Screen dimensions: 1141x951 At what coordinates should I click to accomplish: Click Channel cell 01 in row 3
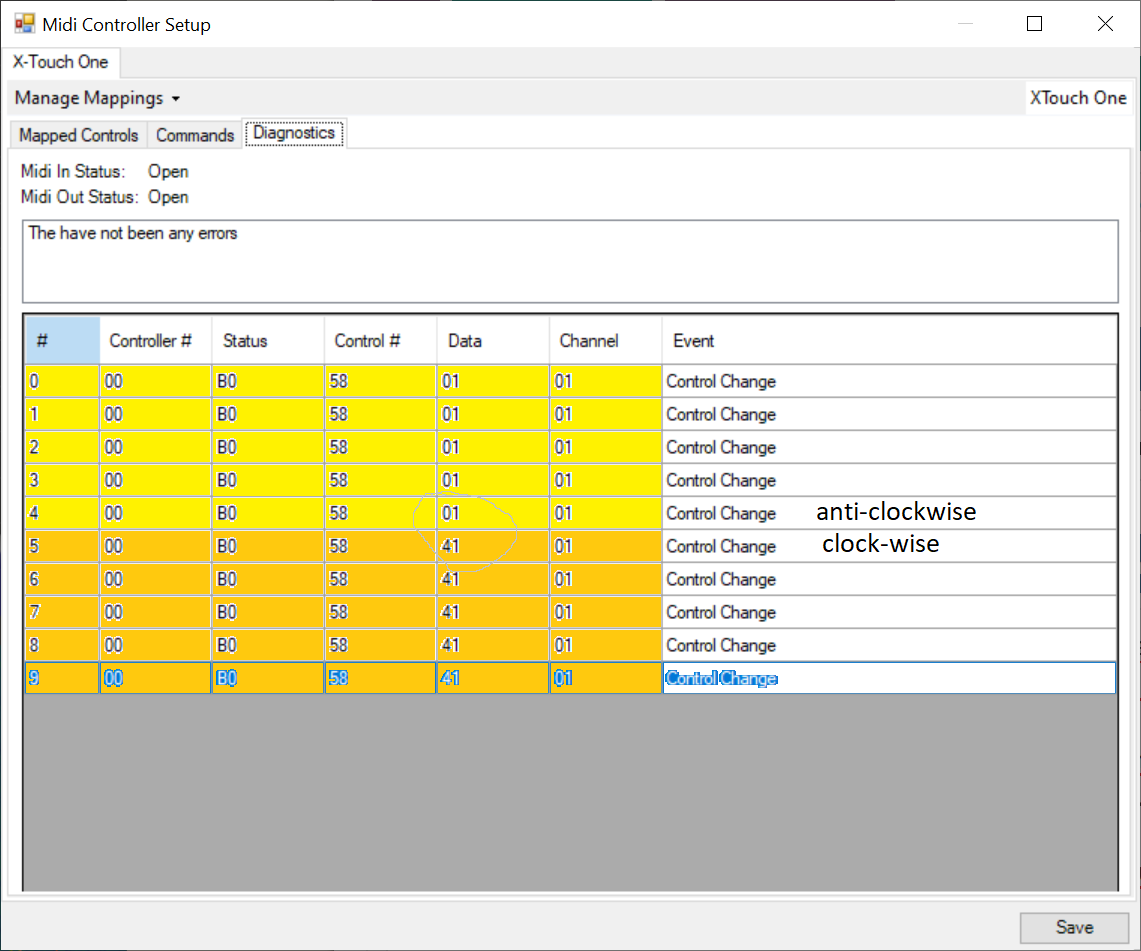coord(605,480)
